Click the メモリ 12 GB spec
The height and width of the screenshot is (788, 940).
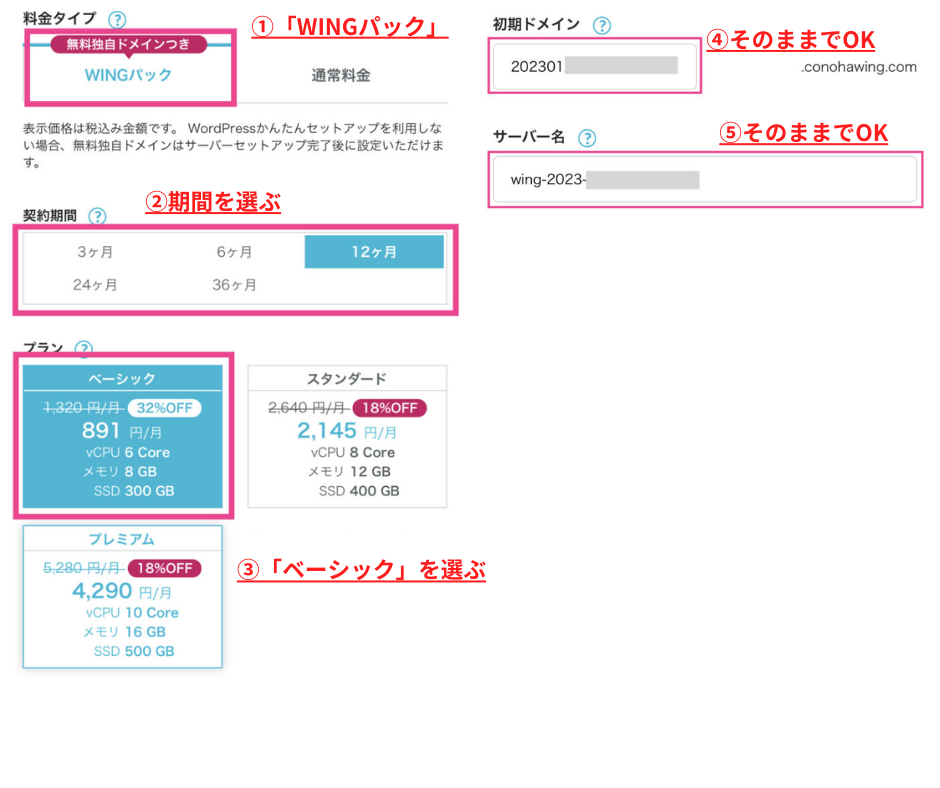[350, 472]
